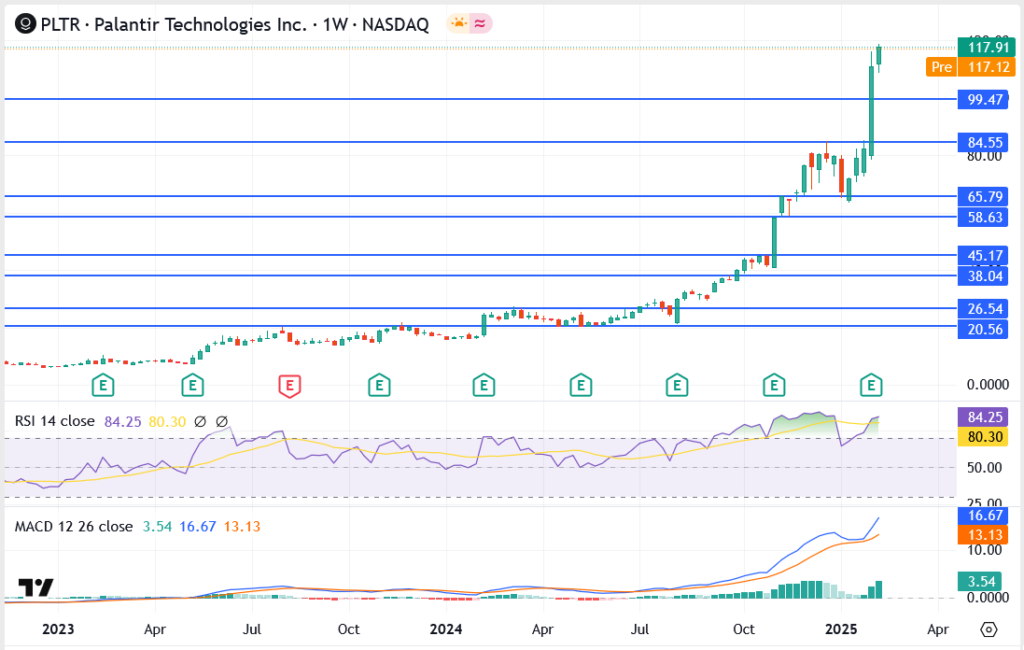The height and width of the screenshot is (650, 1024).
Task: Click the purple 84.25 RSI value label
Action: tap(984, 417)
